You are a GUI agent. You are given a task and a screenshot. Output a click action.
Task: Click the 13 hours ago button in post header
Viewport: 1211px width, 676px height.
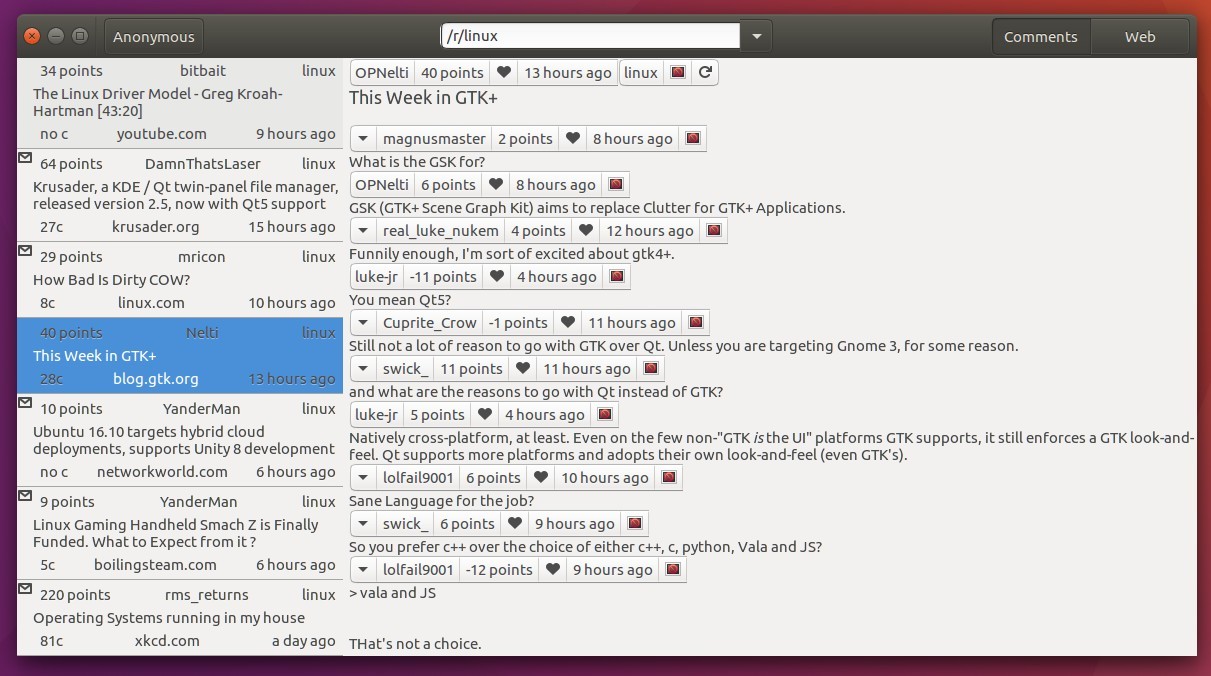tap(568, 73)
